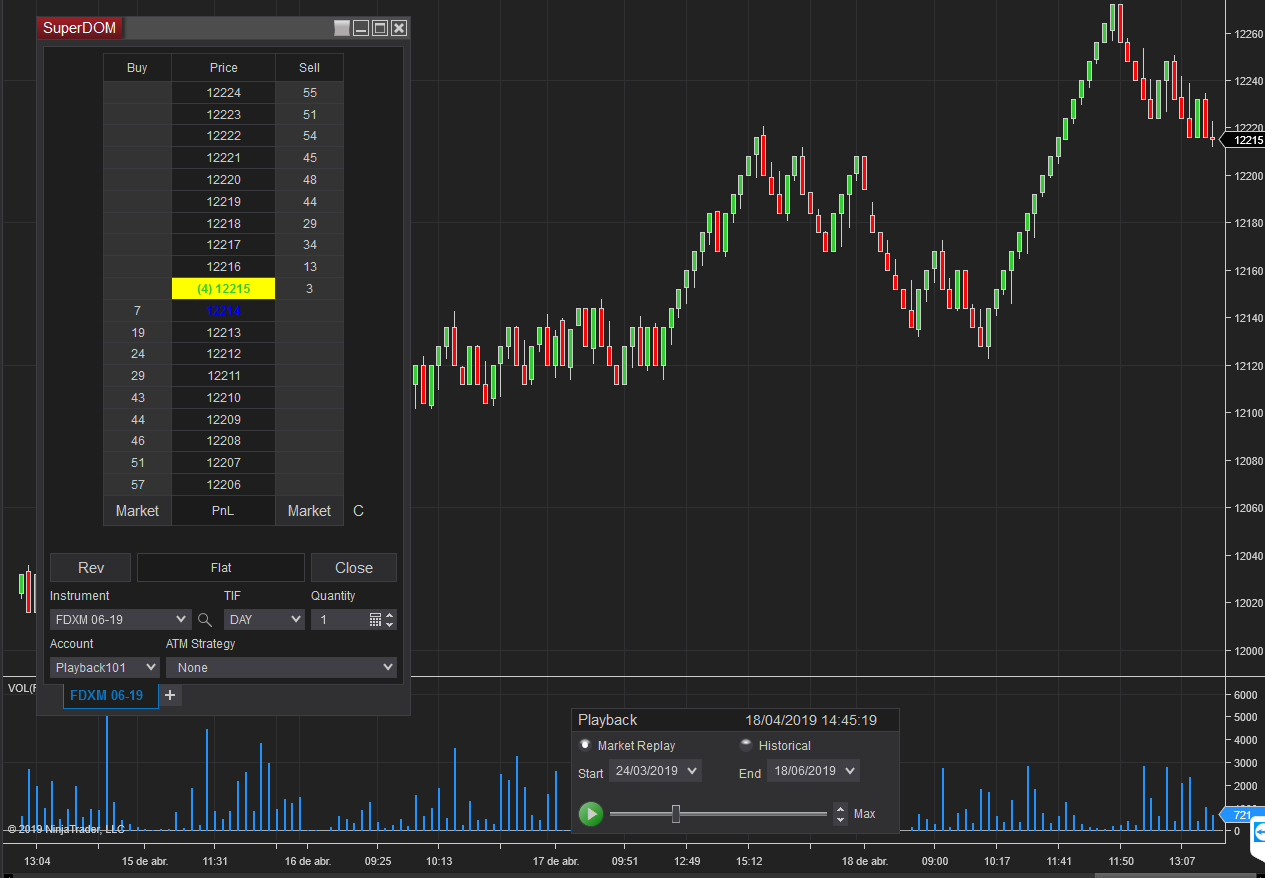Click the instrument search magnifier icon
Viewport: 1265px width, 878px height.
pyautogui.click(x=205, y=620)
